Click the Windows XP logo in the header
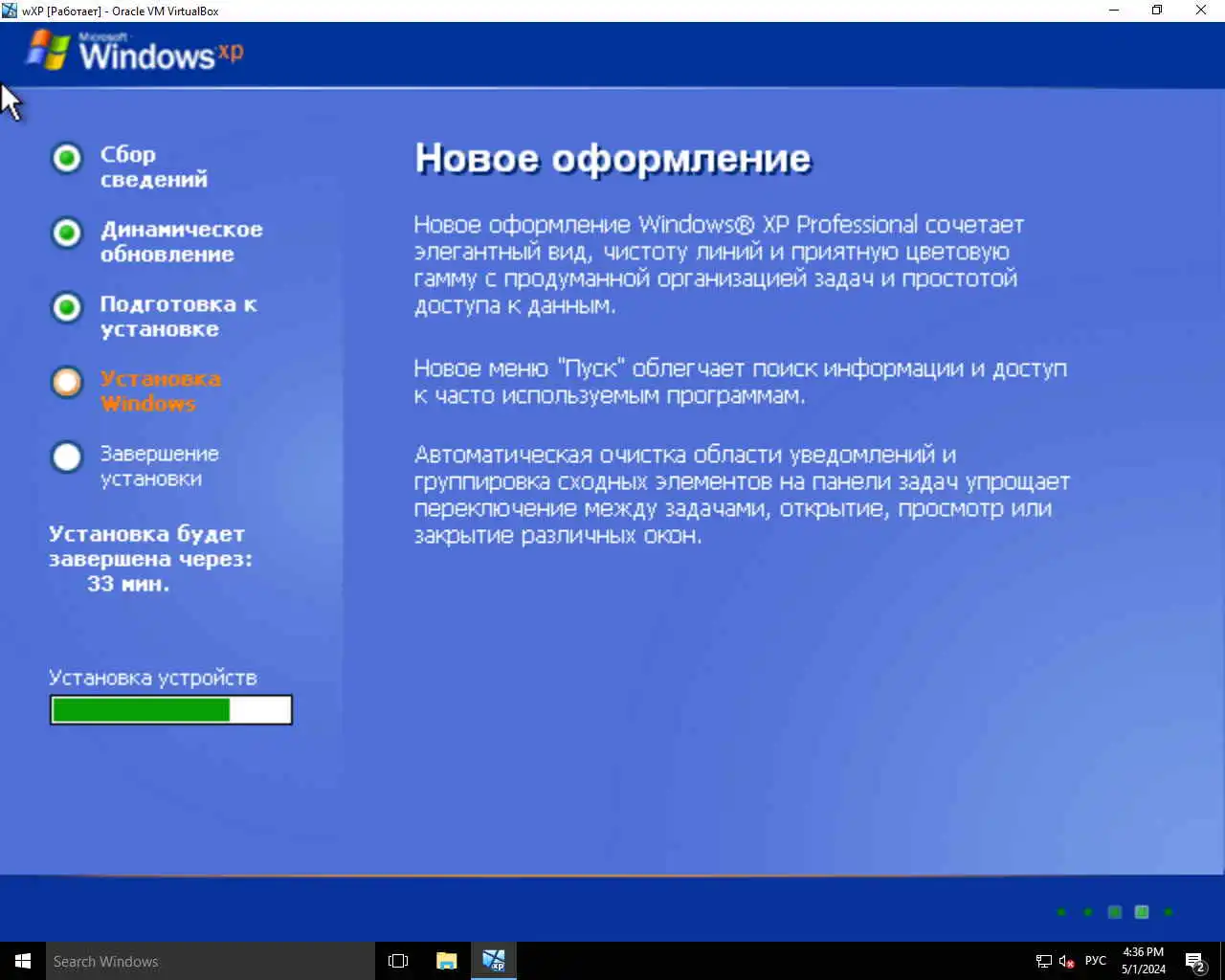The height and width of the screenshot is (980, 1225). [x=134, y=51]
